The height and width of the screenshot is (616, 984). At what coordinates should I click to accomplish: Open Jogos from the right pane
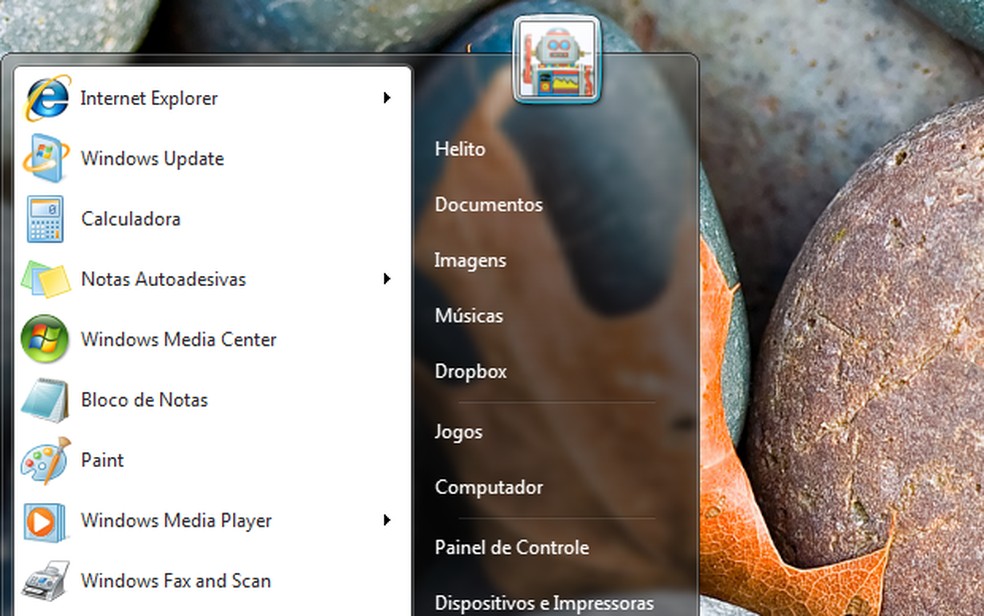459,432
